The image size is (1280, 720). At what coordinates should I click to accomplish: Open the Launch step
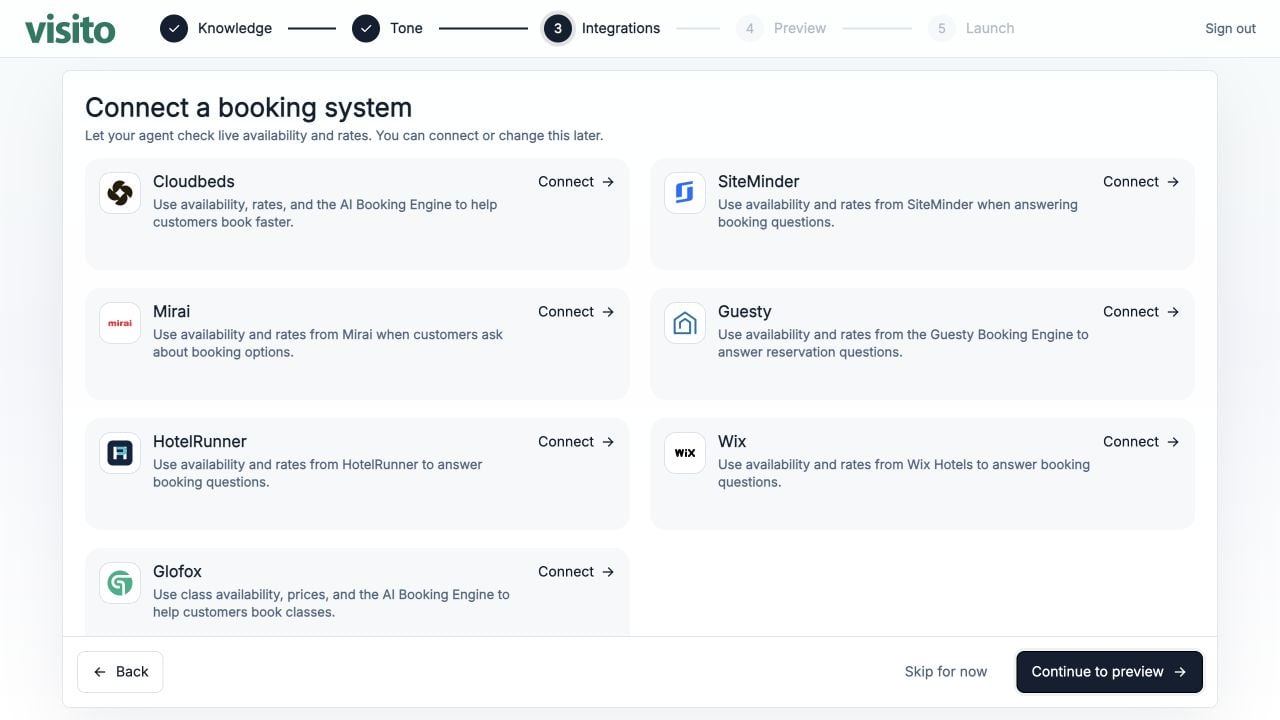click(990, 28)
